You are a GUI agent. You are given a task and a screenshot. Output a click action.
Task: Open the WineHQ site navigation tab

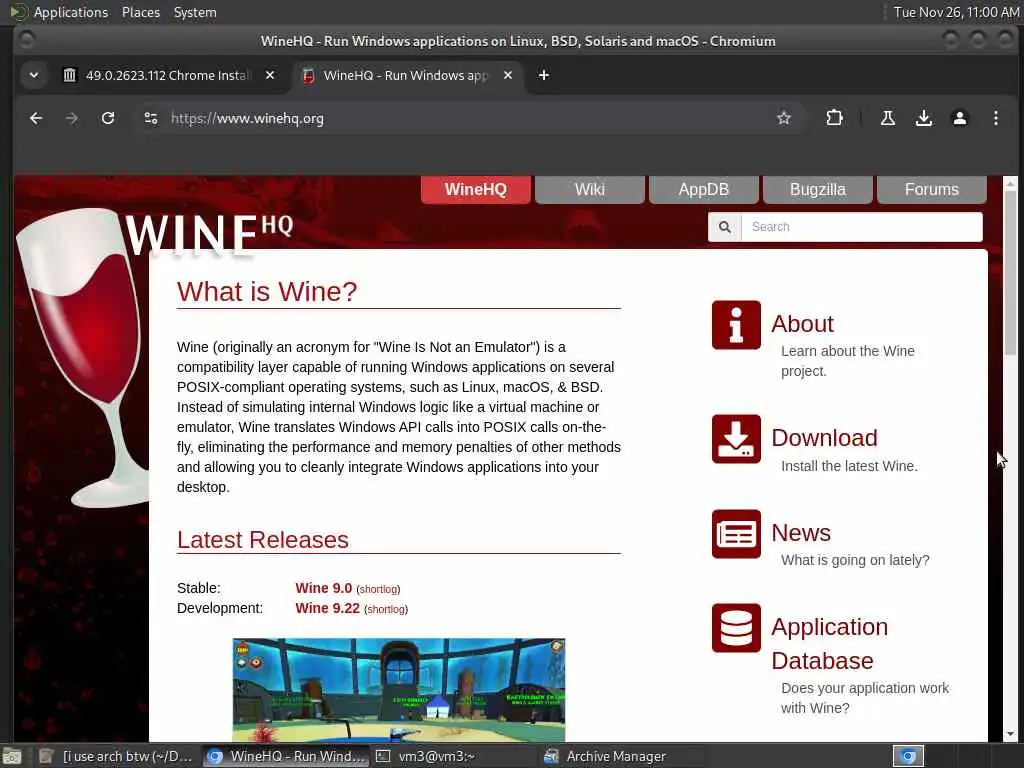click(x=475, y=189)
